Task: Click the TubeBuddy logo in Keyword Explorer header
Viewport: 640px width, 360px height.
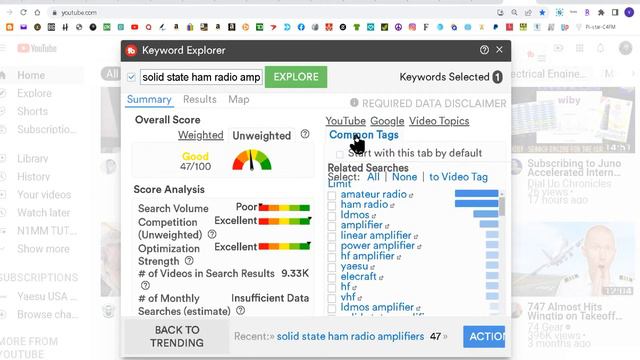Action: [x=131, y=51]
